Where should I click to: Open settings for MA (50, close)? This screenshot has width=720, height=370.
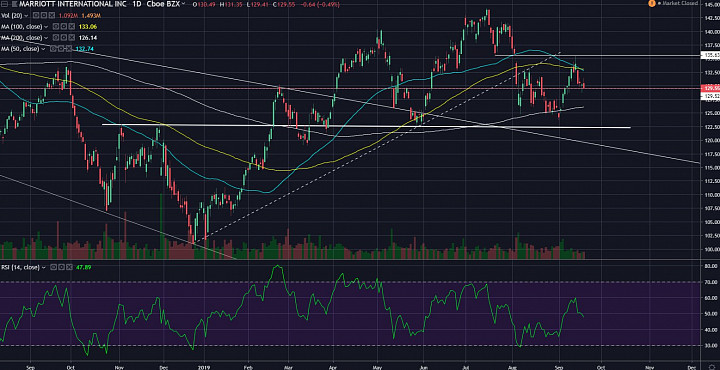(61, 49)
